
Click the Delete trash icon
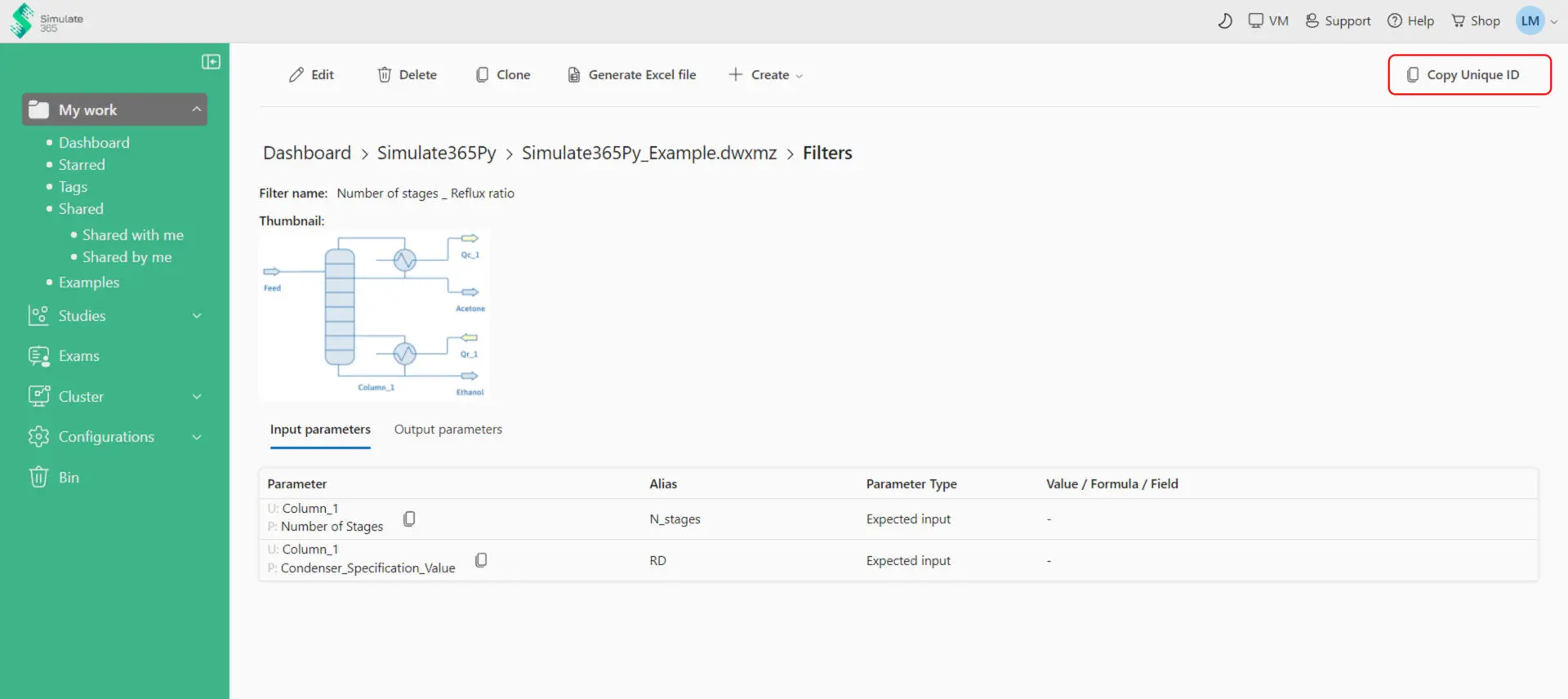pyautogui.click(x=384, y=75)
